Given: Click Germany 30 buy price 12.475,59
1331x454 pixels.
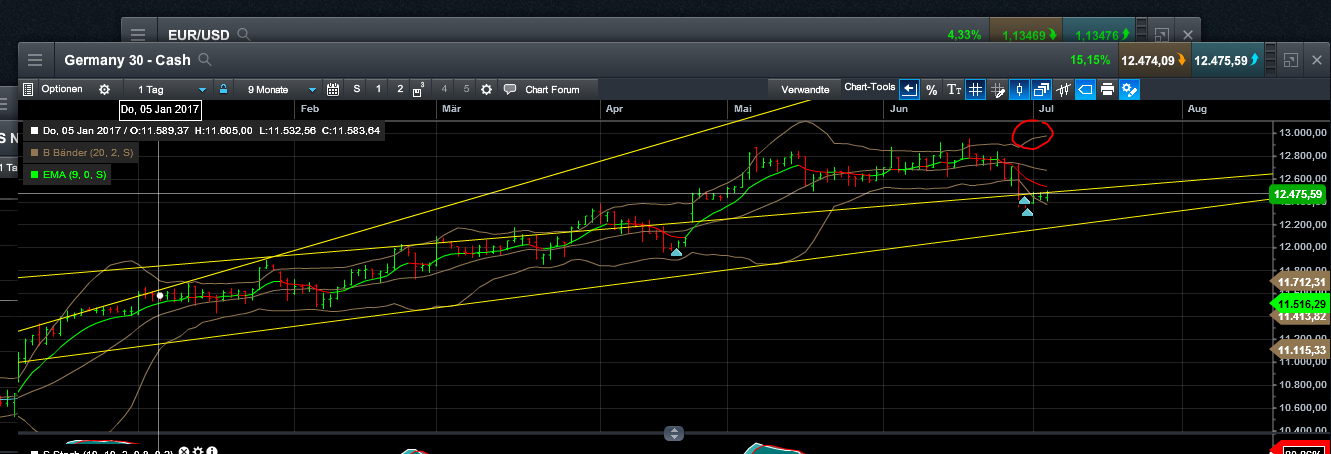Looking at the screenshot, I should (x=1227, y=60).
